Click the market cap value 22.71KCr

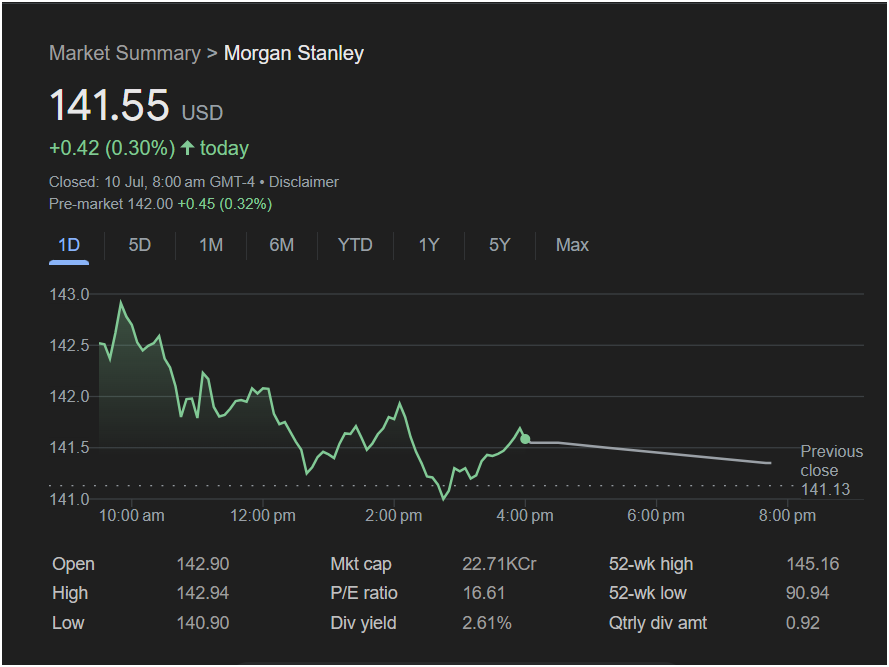[x=499, y=564]
